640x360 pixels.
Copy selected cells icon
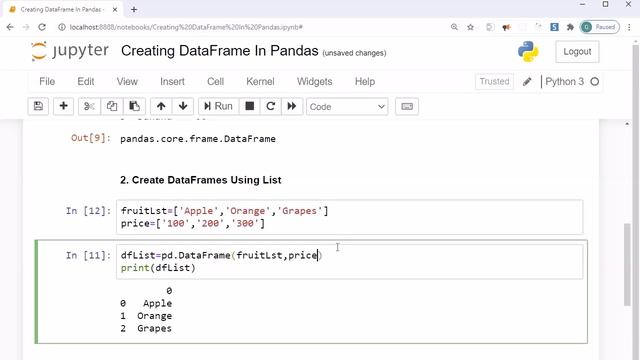pos(111,107)
